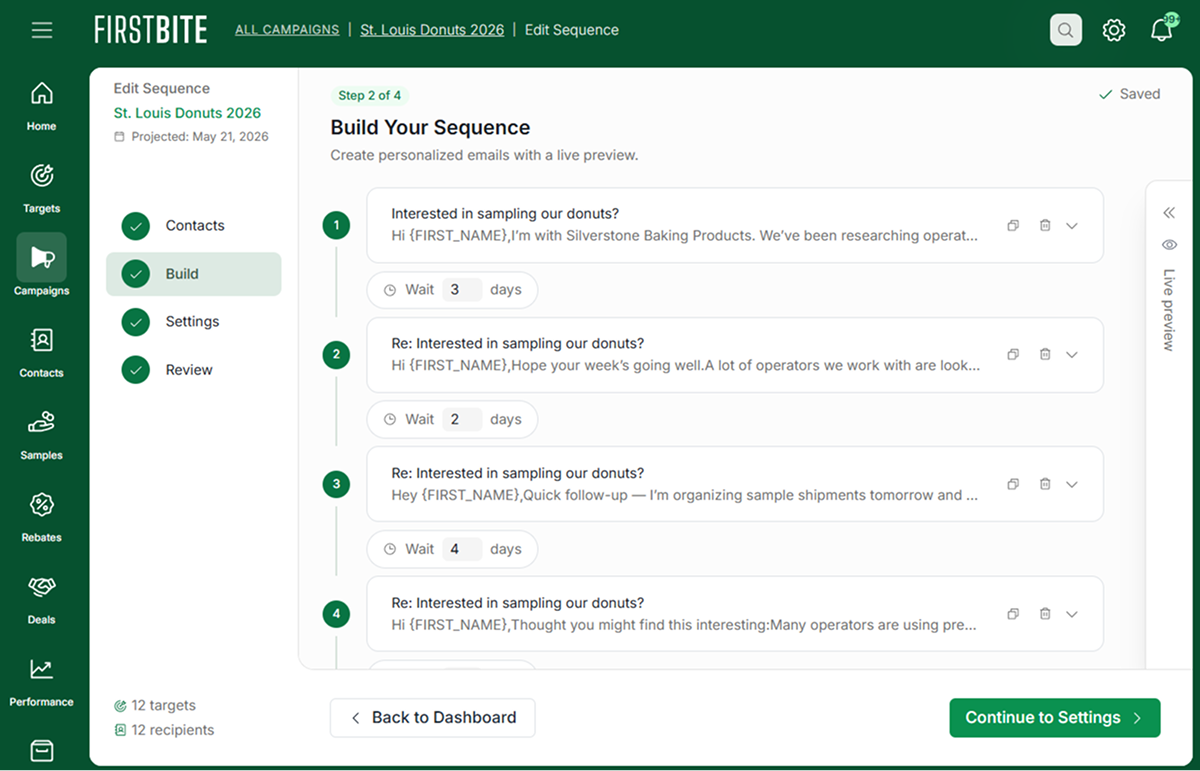Viewport: 1200px width, 771px height.
Task: Click the 'Step 2 of 4' badge
Action: coord(370,96)
